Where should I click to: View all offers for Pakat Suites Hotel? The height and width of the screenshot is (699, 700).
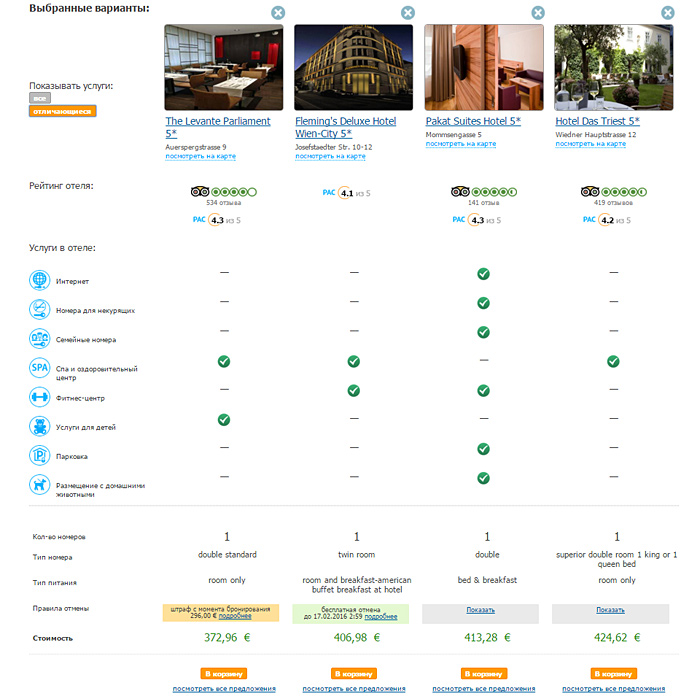[x=483, y=689]
